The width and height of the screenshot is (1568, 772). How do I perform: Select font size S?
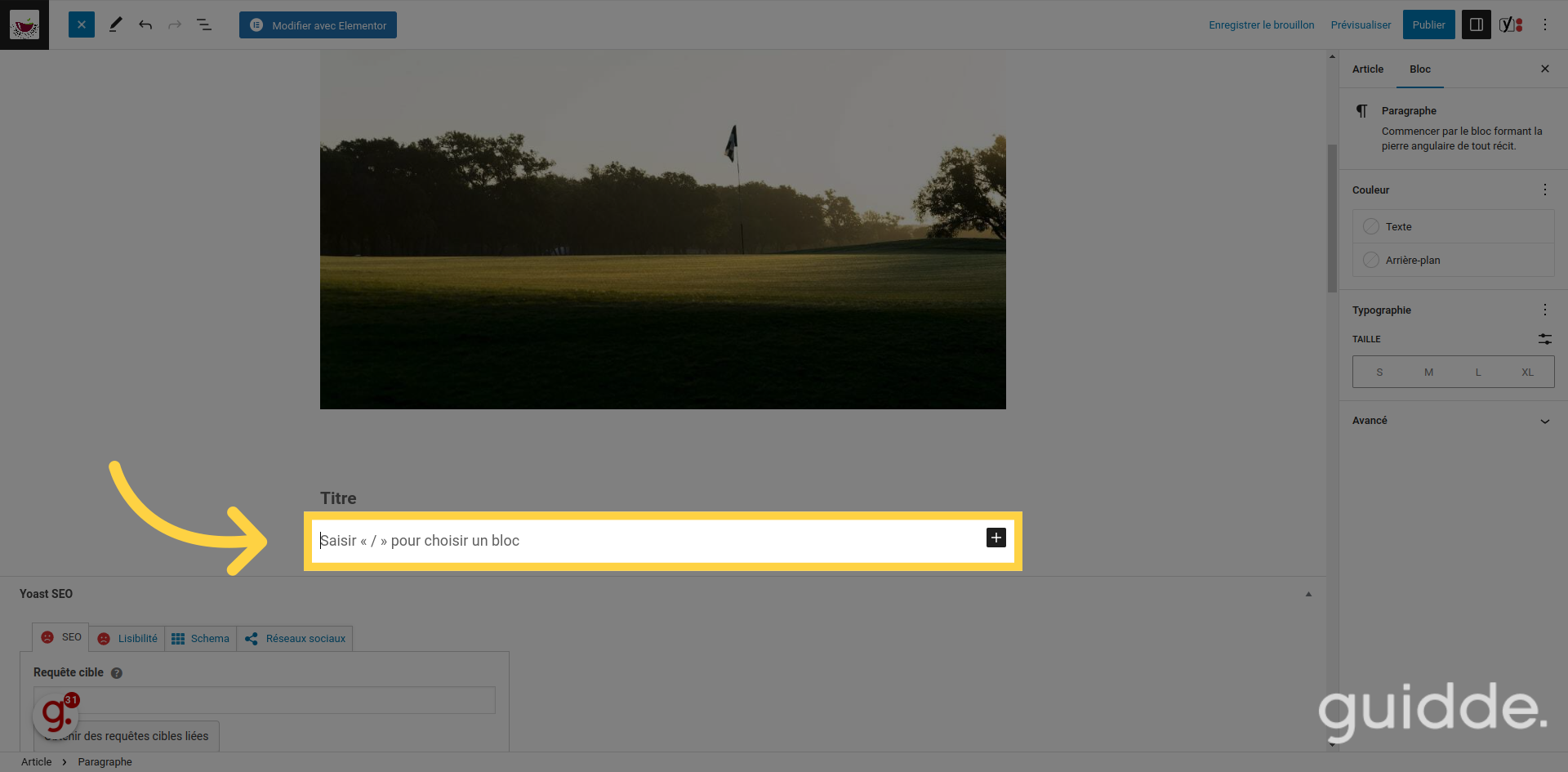[1379, 373]
